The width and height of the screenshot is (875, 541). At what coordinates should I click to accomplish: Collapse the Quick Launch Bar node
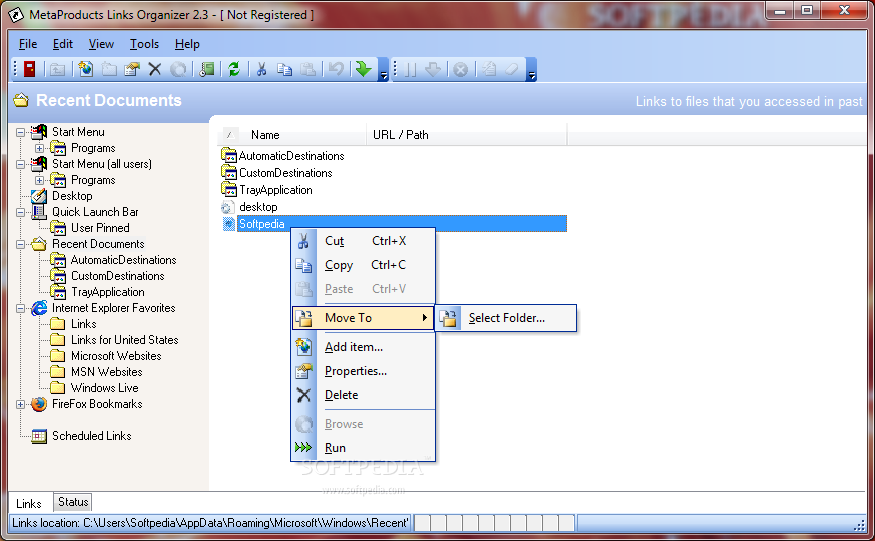[x=21, y=212]
